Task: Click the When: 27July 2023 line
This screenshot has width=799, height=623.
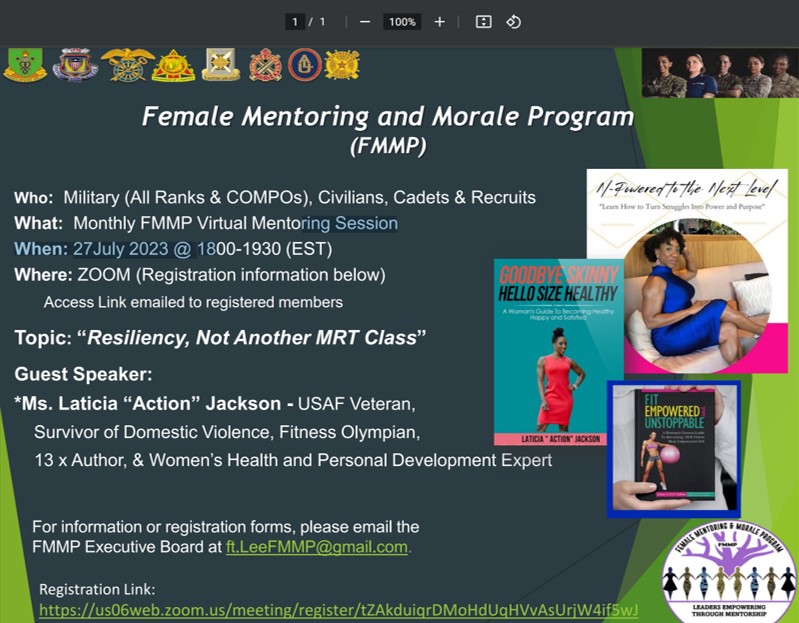Action: (173, 249)
